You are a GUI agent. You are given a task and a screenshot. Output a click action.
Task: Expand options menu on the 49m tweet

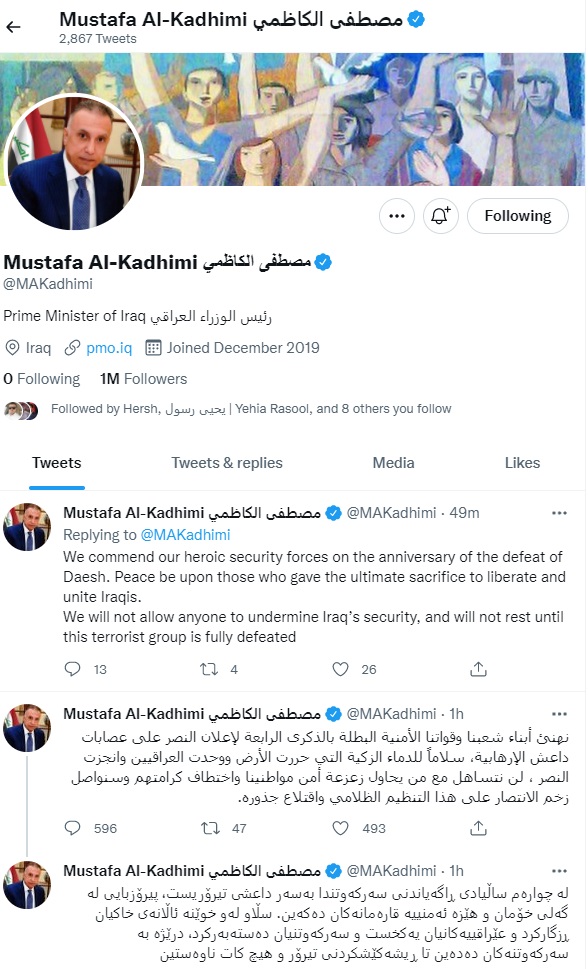point(559,513)
